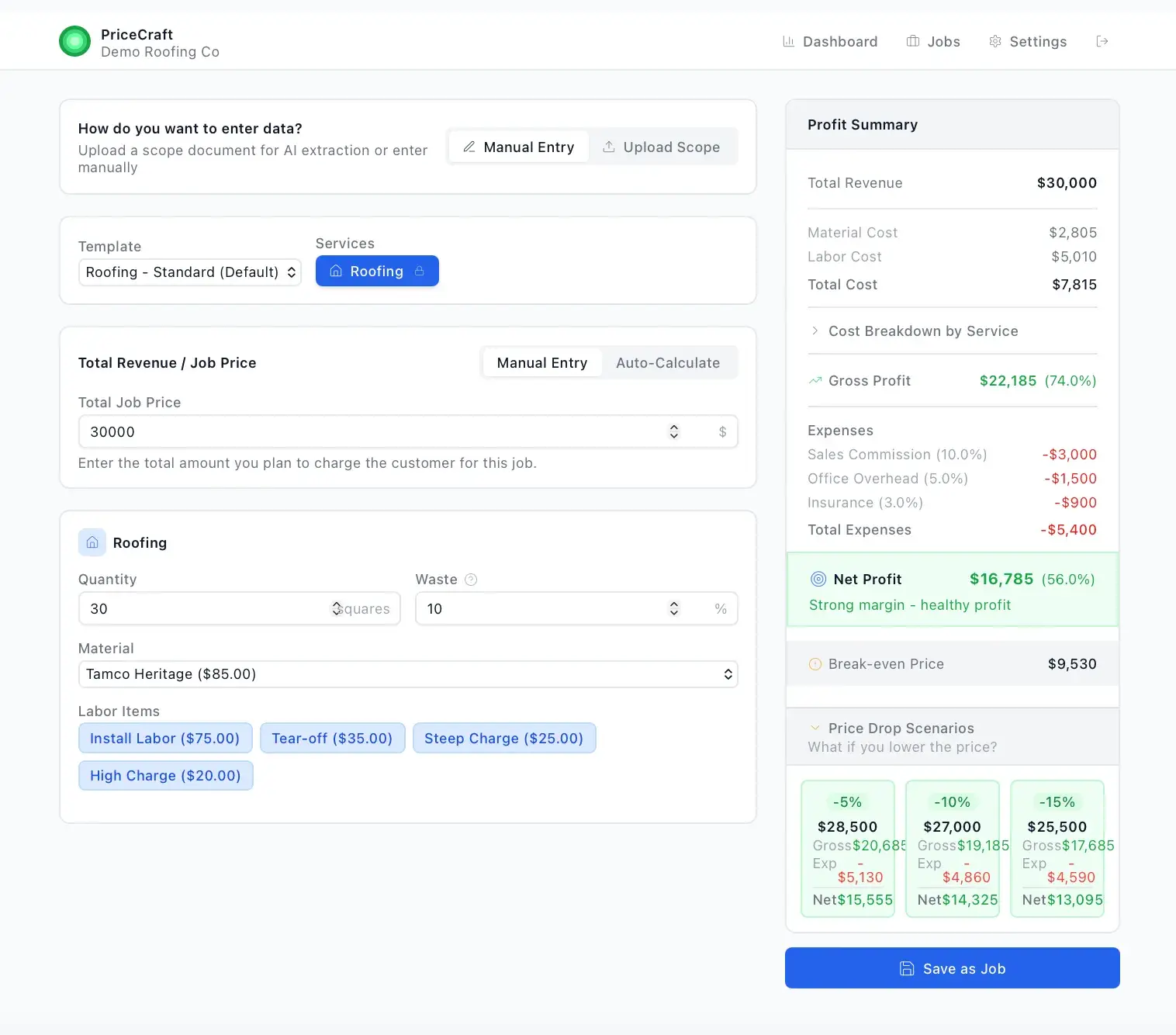This screenshot has height=1035, width=1176.
Task: Open the Jobs page
Action: [x=933, y=42]
